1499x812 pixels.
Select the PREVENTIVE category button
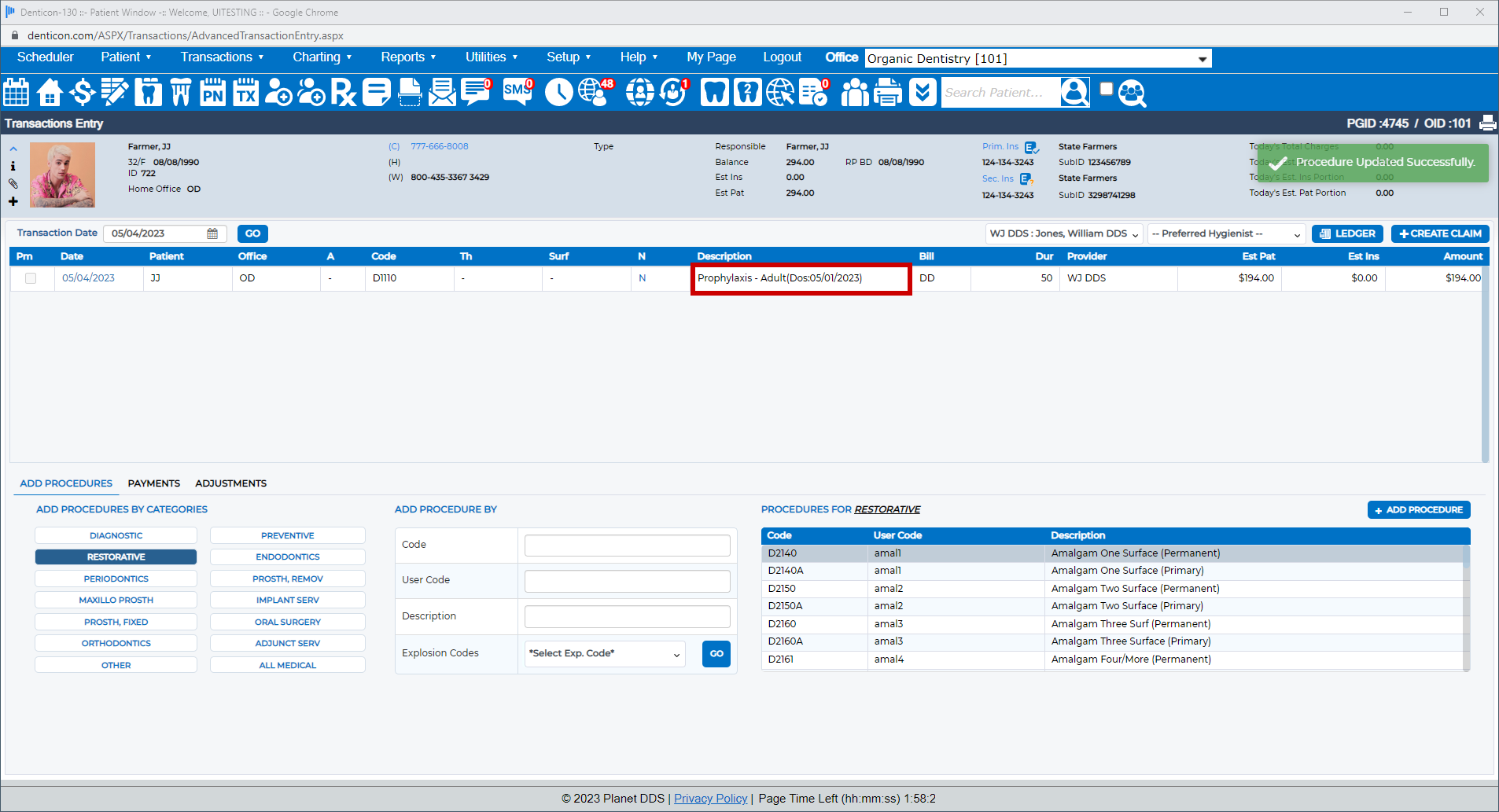point(287,536)
